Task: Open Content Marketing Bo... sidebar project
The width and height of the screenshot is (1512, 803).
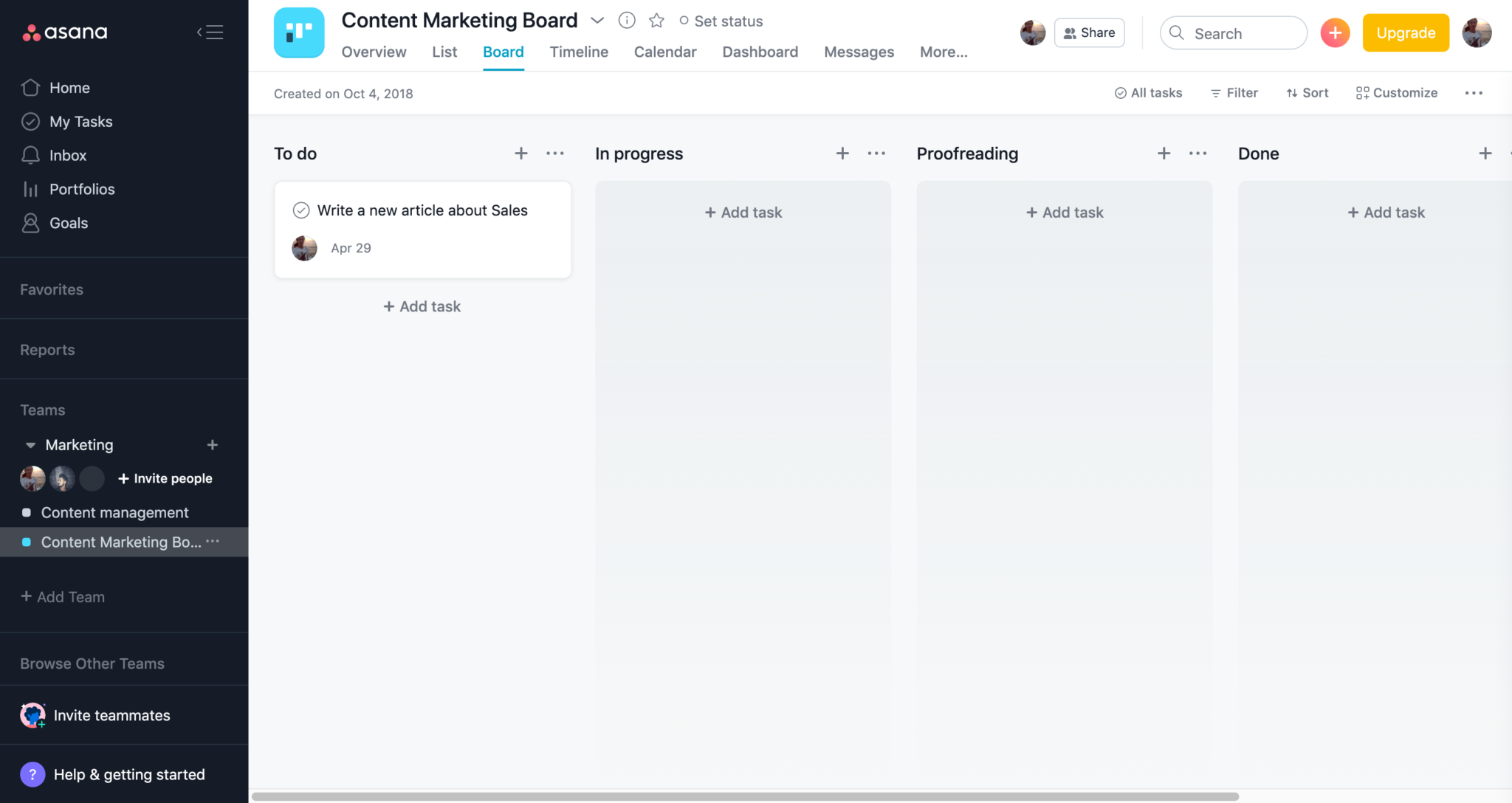Action: point(121,542)
